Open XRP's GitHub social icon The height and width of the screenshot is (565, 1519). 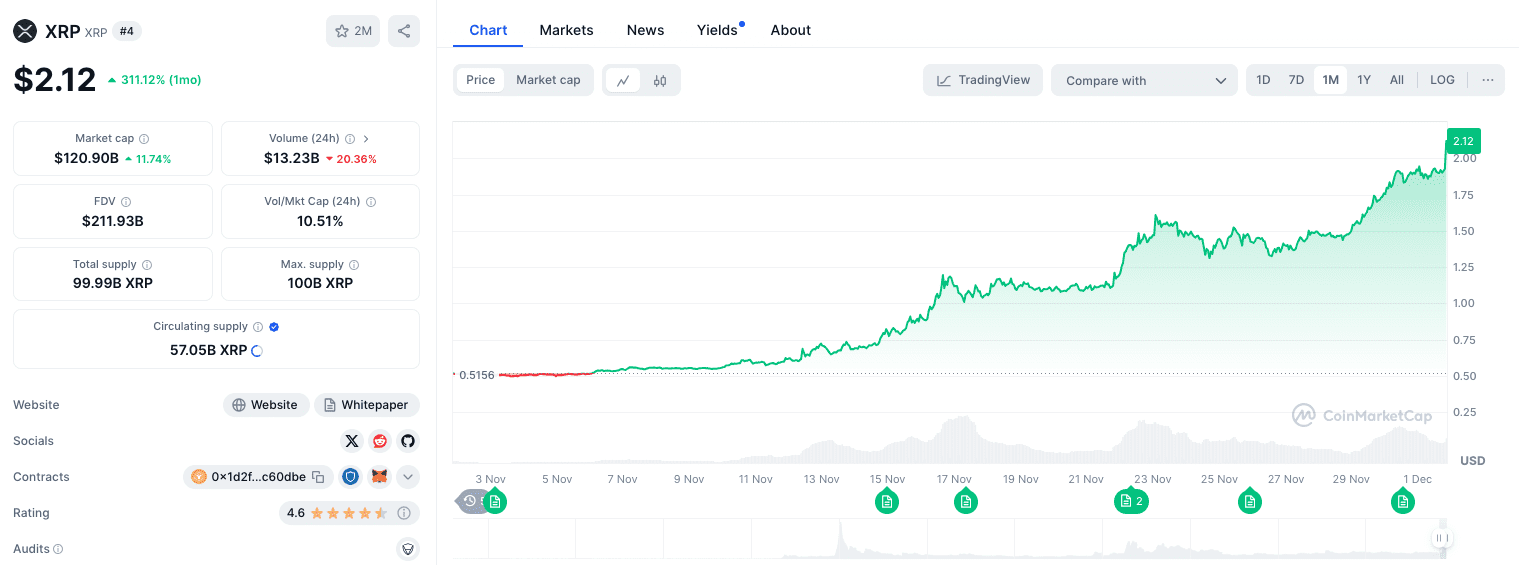pyautogui.click(x=407, y=441)
